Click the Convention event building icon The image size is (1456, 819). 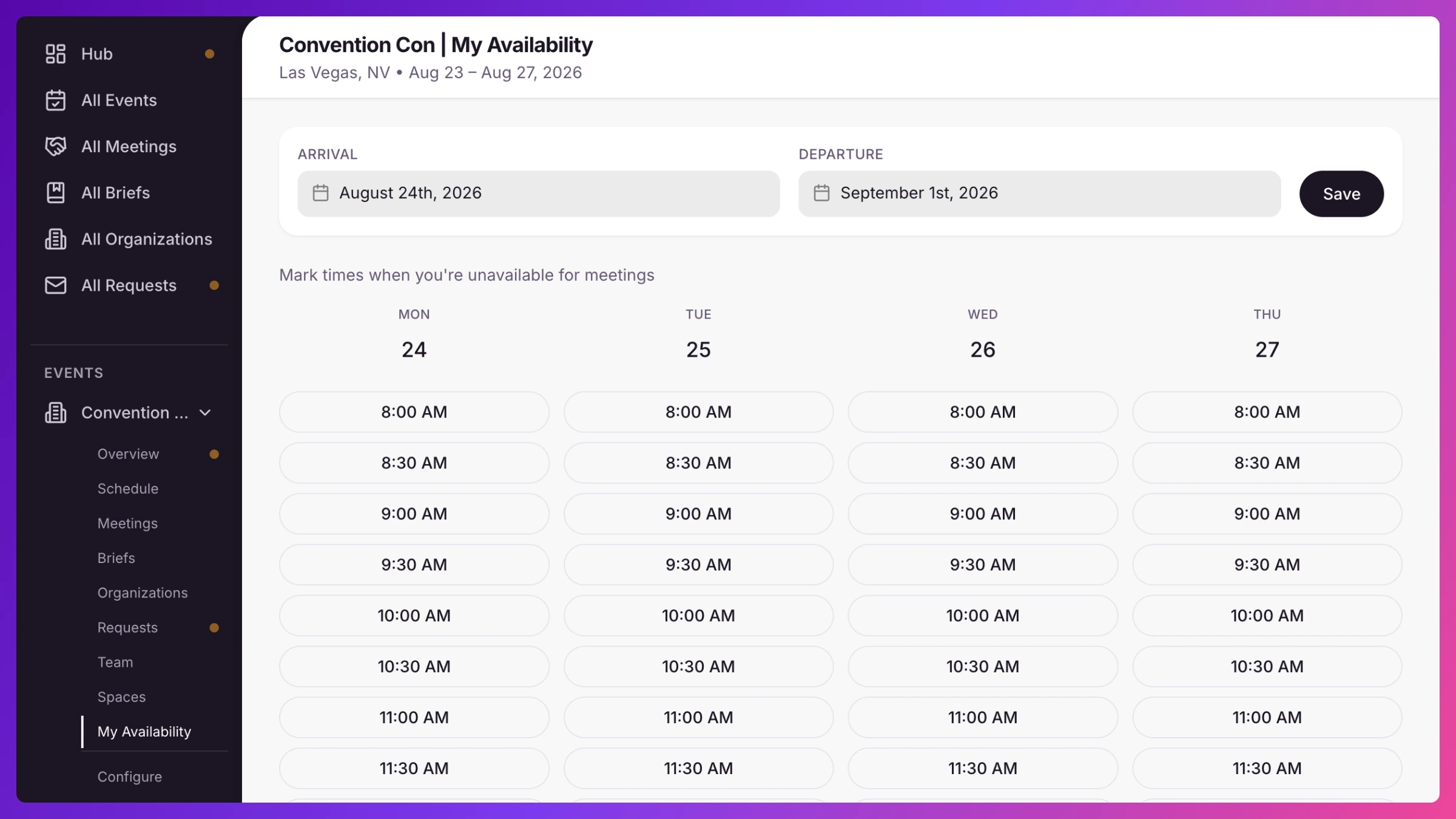coord(55,413)
